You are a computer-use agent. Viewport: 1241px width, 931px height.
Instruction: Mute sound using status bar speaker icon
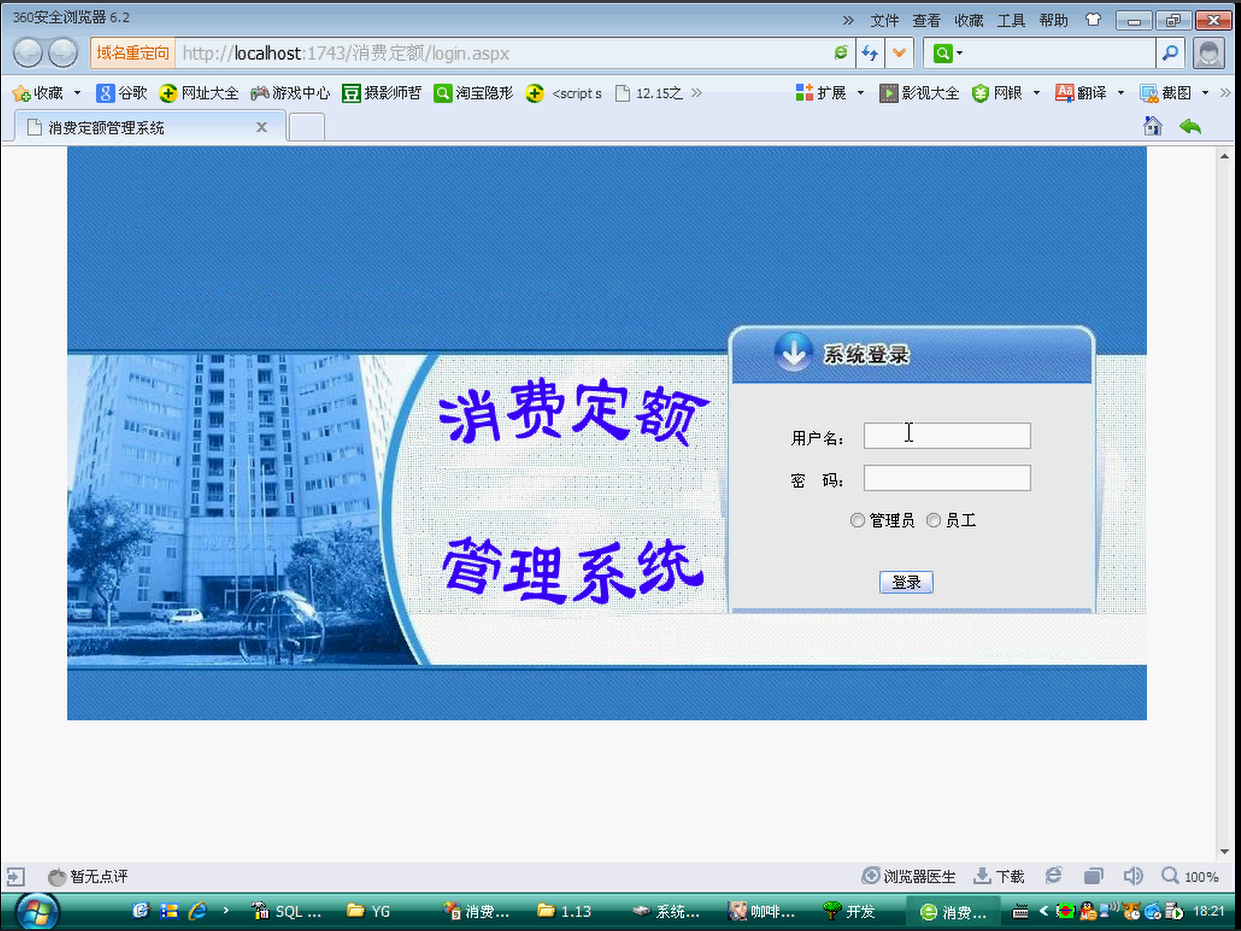(1133, 876)
